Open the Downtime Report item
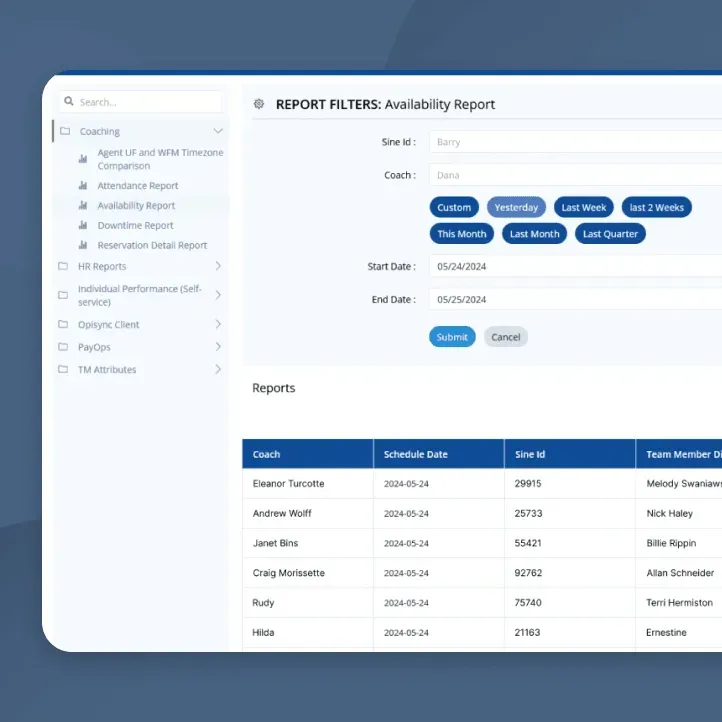722x722 pixels. [135, 225]
